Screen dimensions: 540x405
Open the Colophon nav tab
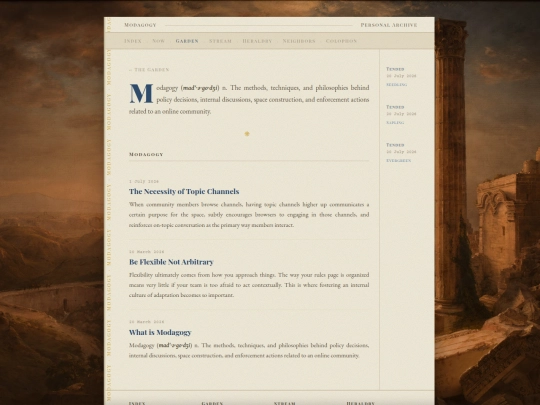[x=341, y=41]
